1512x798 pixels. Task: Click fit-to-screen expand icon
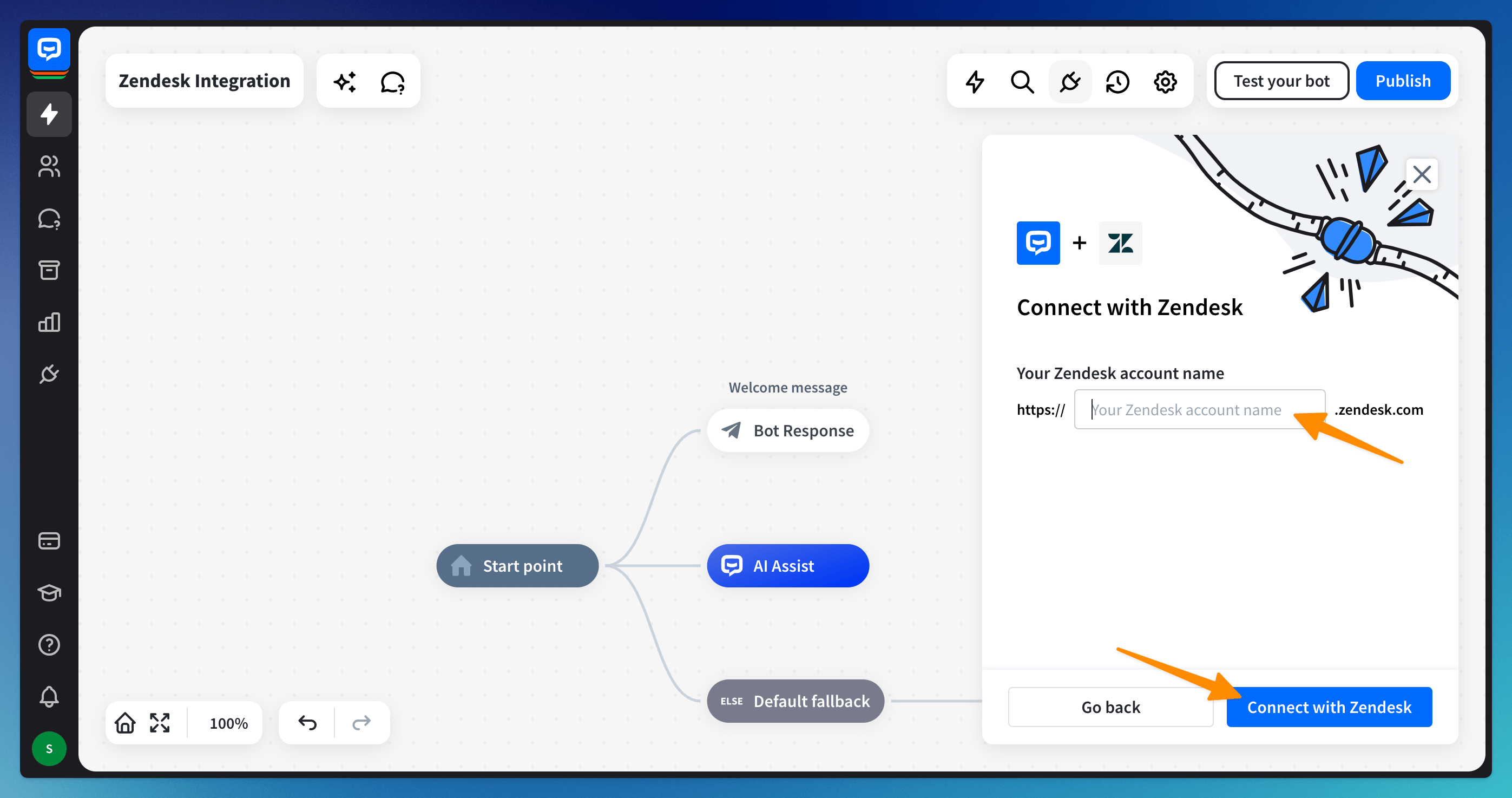(160, 722)
